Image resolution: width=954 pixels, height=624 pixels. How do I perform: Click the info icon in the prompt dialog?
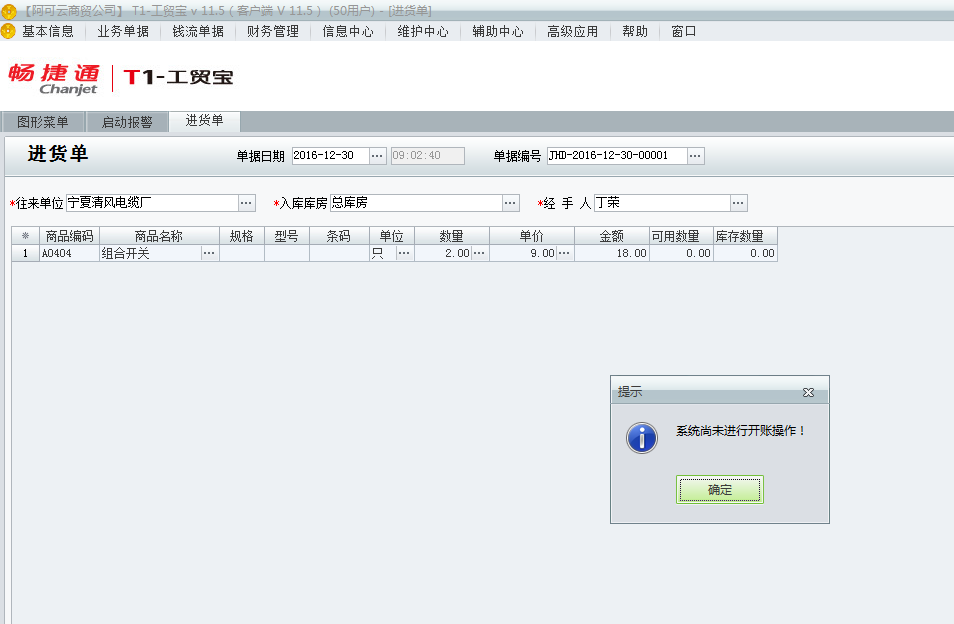click(x=641, y=438)
